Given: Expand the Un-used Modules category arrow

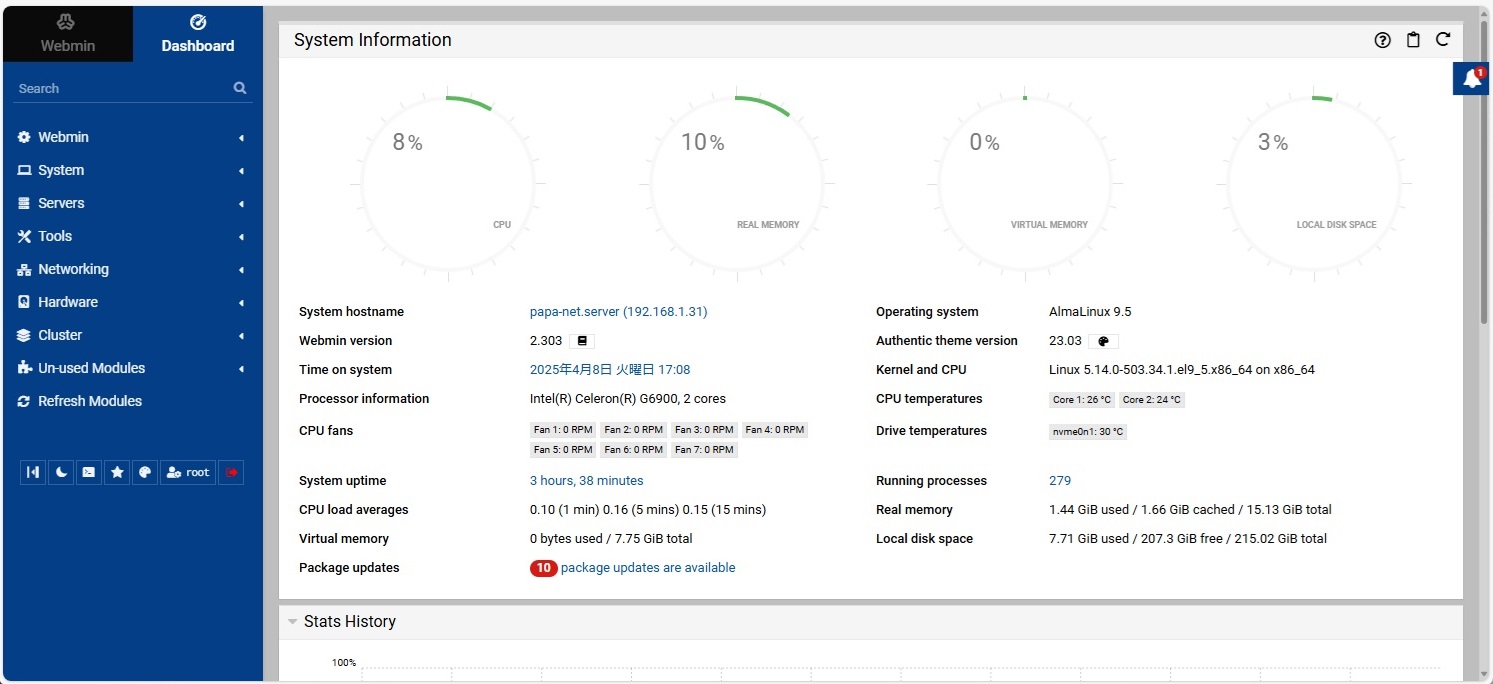Looking at the screenshot, I should [x=241, y=369].
